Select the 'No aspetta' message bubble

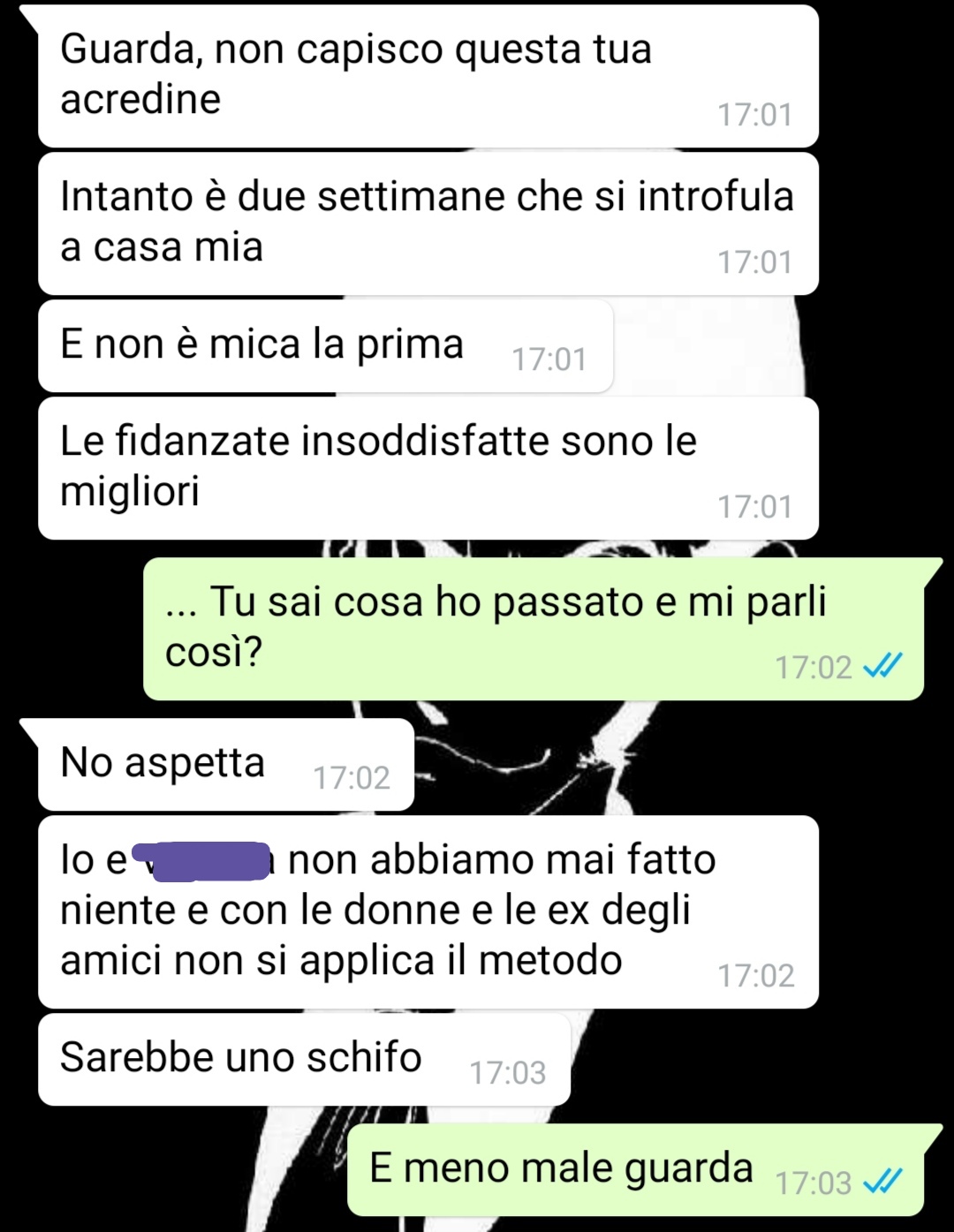(x=225, y=764)
